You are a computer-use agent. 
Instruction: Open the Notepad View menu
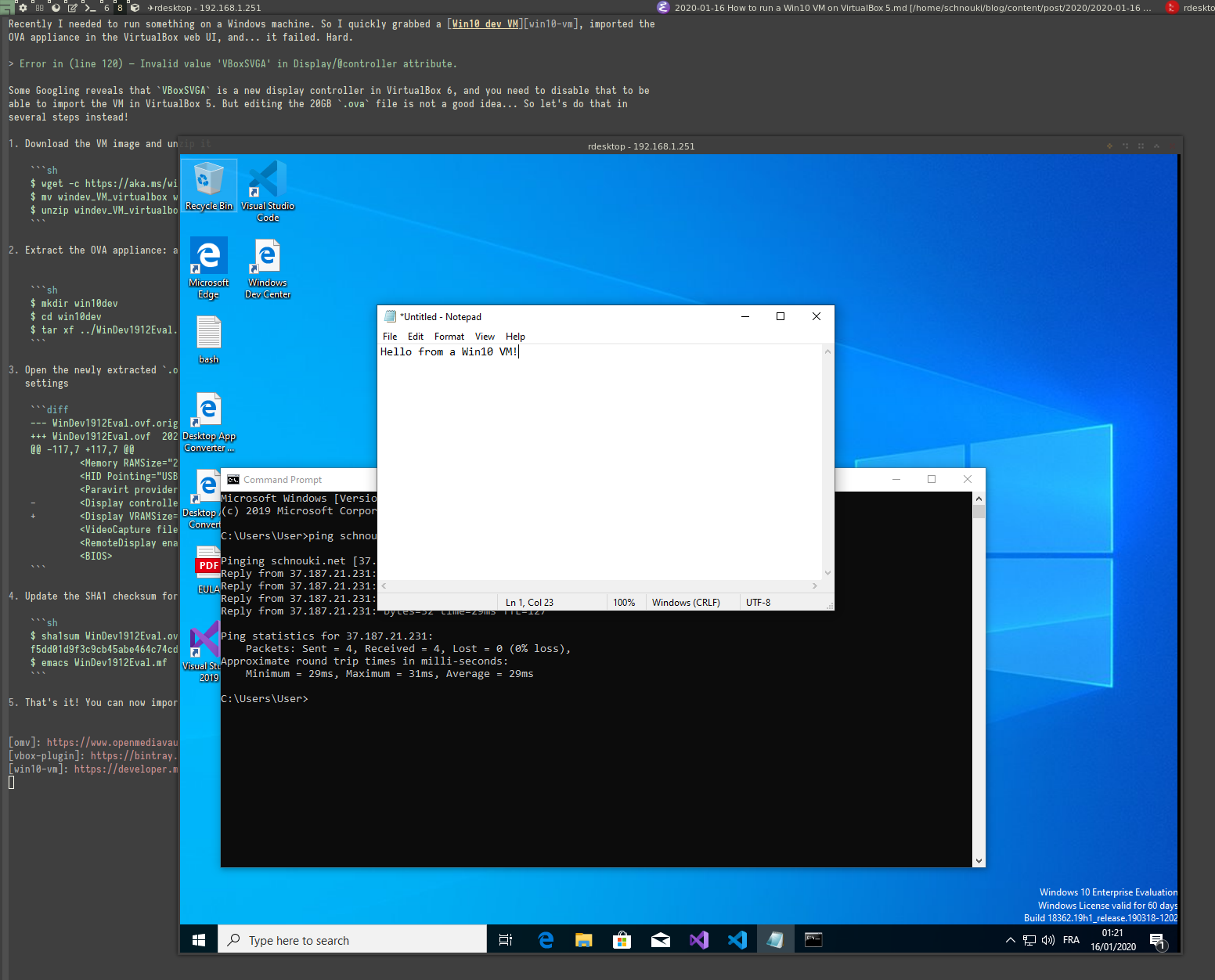click(485, 337)
